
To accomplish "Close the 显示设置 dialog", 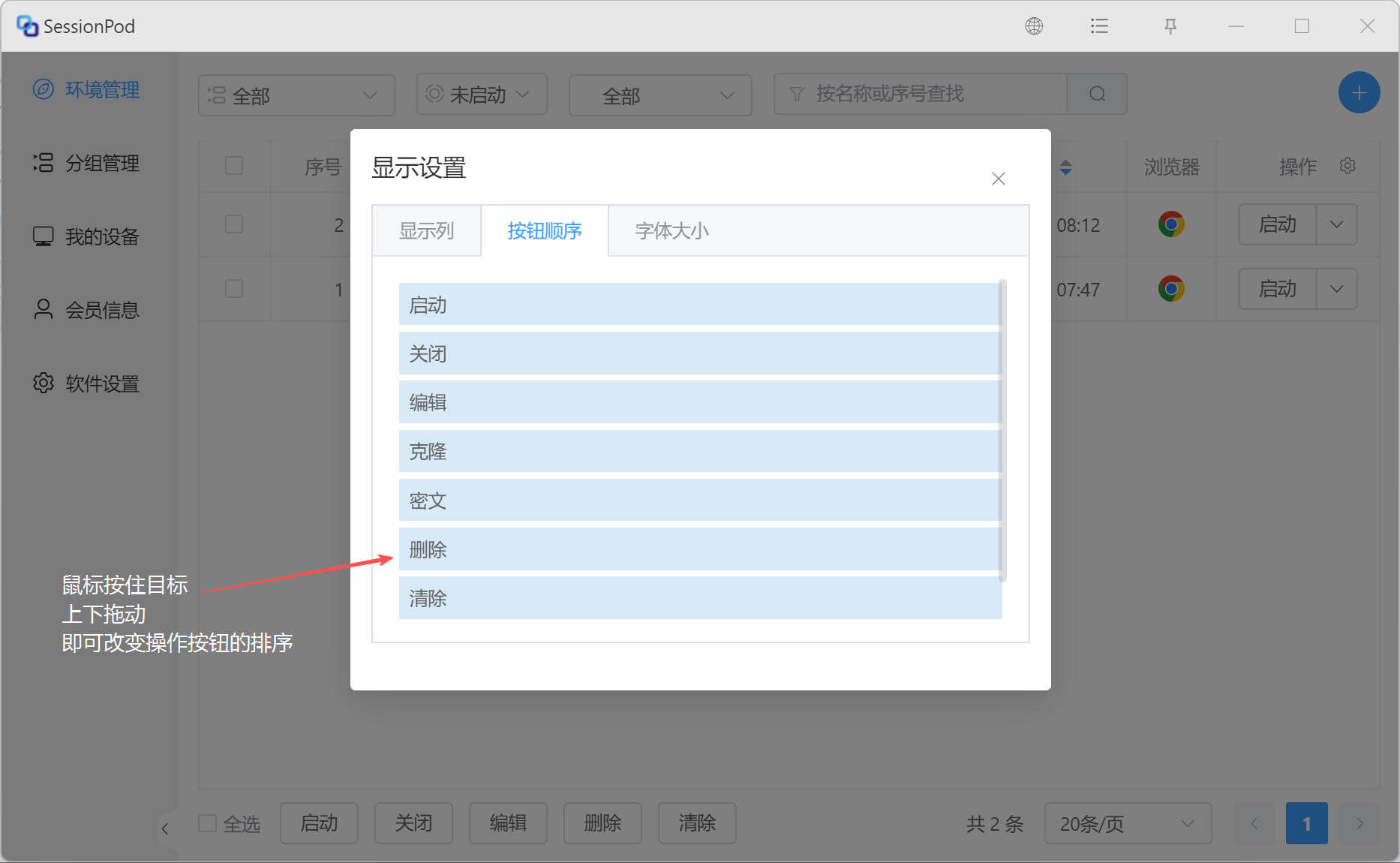I will 998,179.
